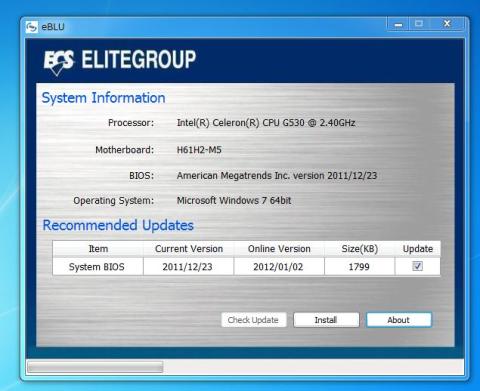Click the current version 2011/12/23 cell
The width and height of the screenshot is (480, 391).
pyautogui.click(x=188, y=267)
